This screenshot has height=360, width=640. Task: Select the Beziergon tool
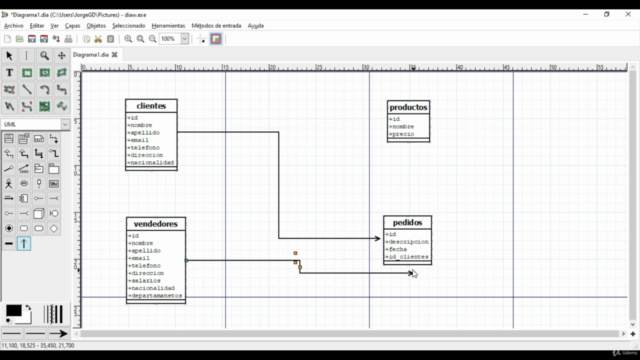click(x=9, y=89)
